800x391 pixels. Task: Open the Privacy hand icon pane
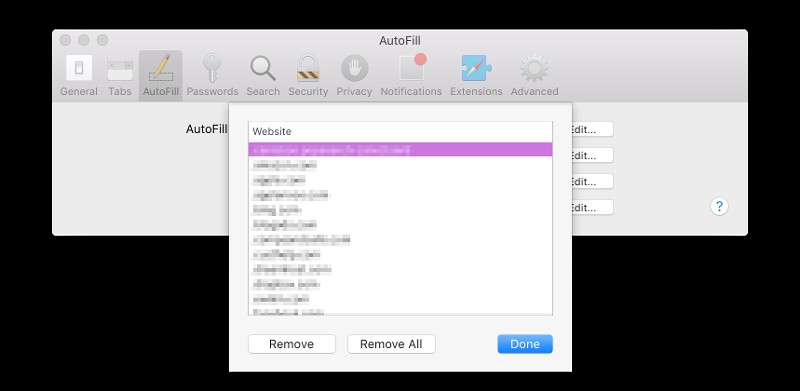tap(354, 76)
